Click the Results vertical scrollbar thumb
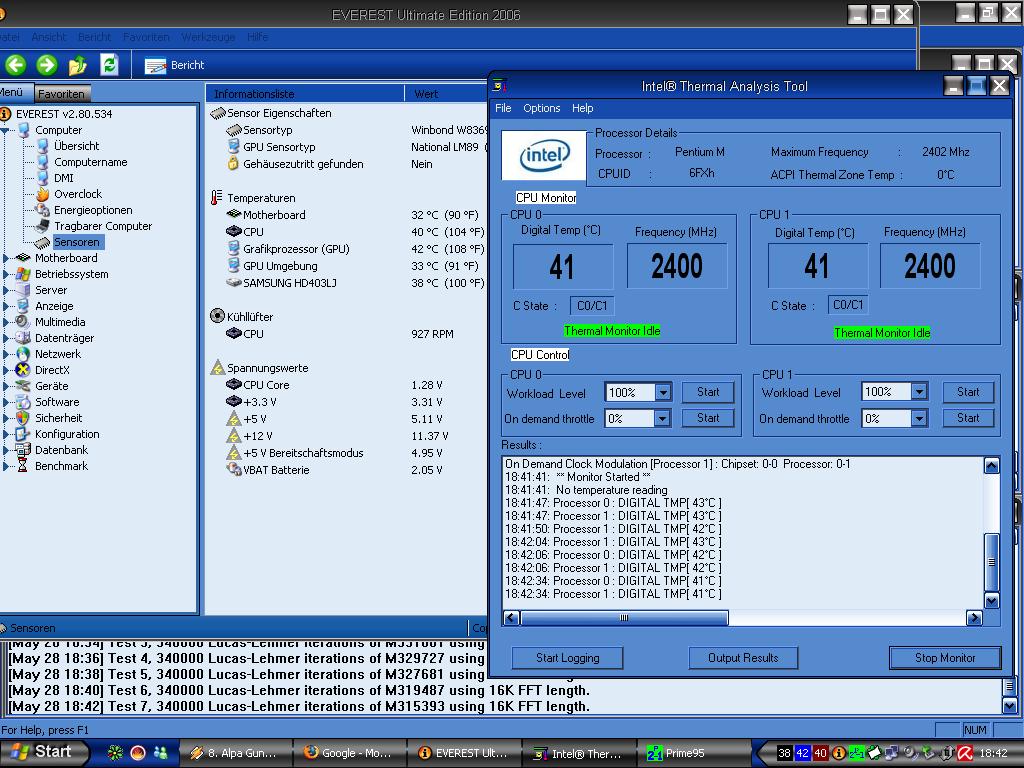The width and height of the screenshot is (1024, 768). point(991,562)
